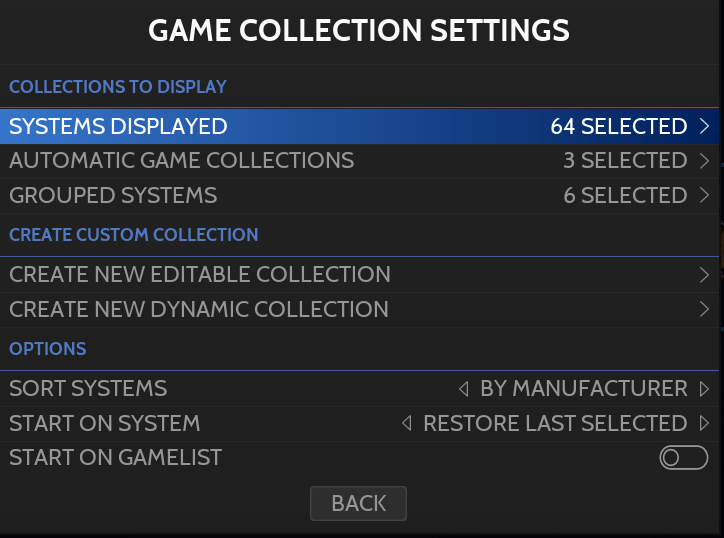Open the Systems Displayed menu entry
This screenshot has height=538, width=724.
(x=118, y=126)
